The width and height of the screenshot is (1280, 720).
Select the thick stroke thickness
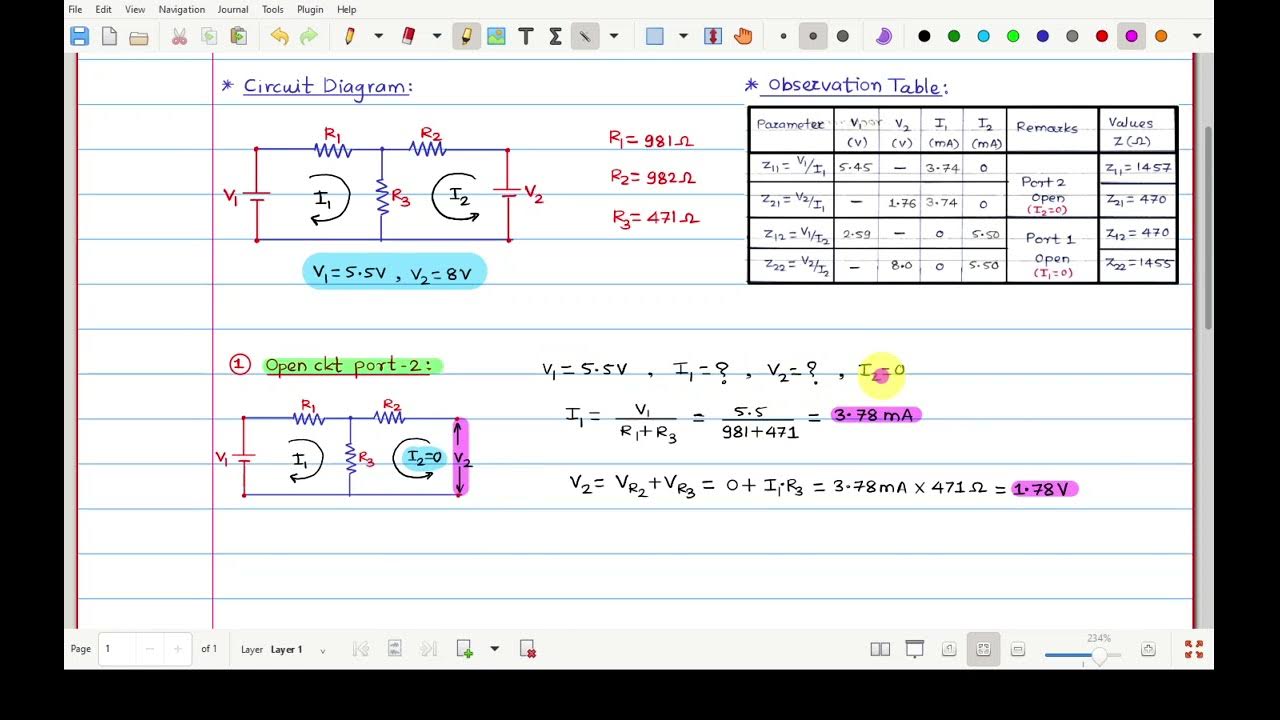click(x=843, y=37)
